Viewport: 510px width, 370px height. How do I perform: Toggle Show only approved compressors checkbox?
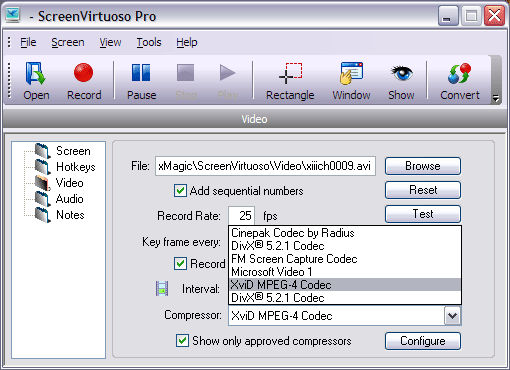182,341
